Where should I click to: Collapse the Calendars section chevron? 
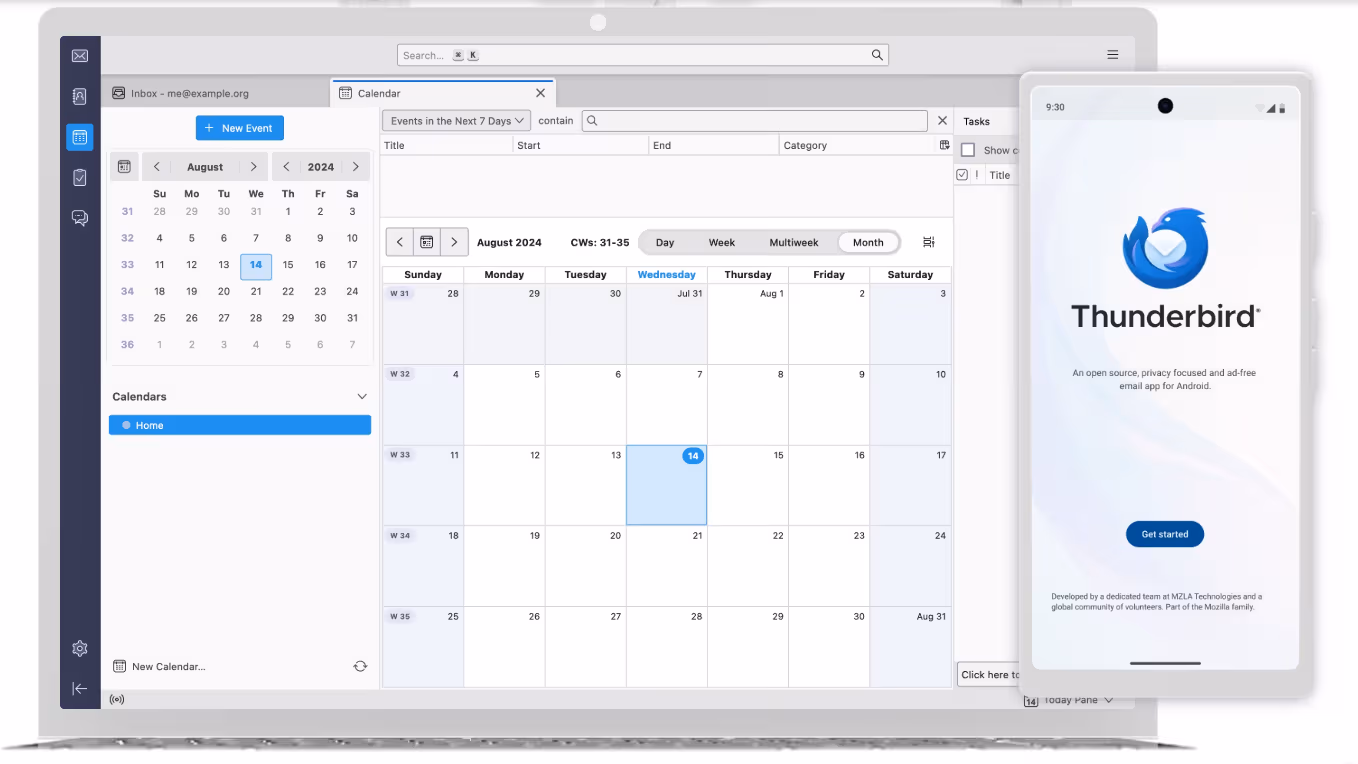tap(362, 397)
